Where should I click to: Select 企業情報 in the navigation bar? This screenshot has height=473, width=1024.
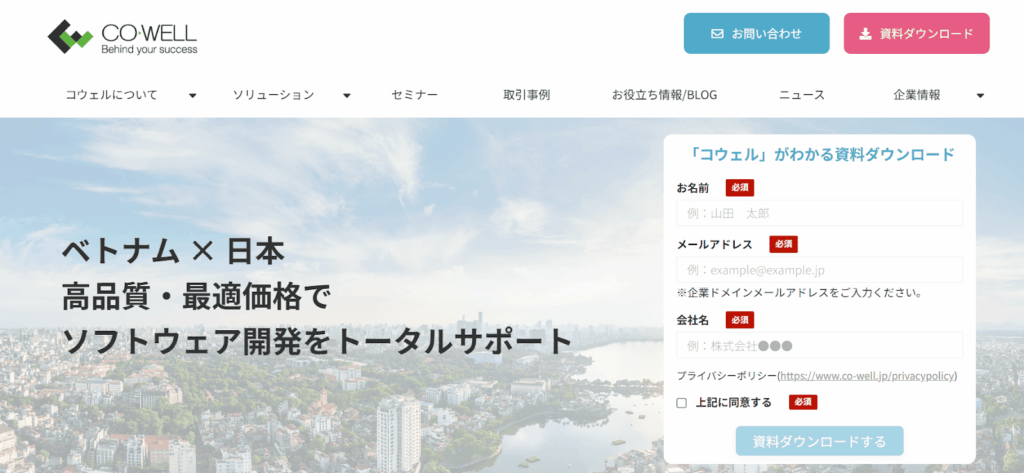pyautogui.click(x=917, y=95)
